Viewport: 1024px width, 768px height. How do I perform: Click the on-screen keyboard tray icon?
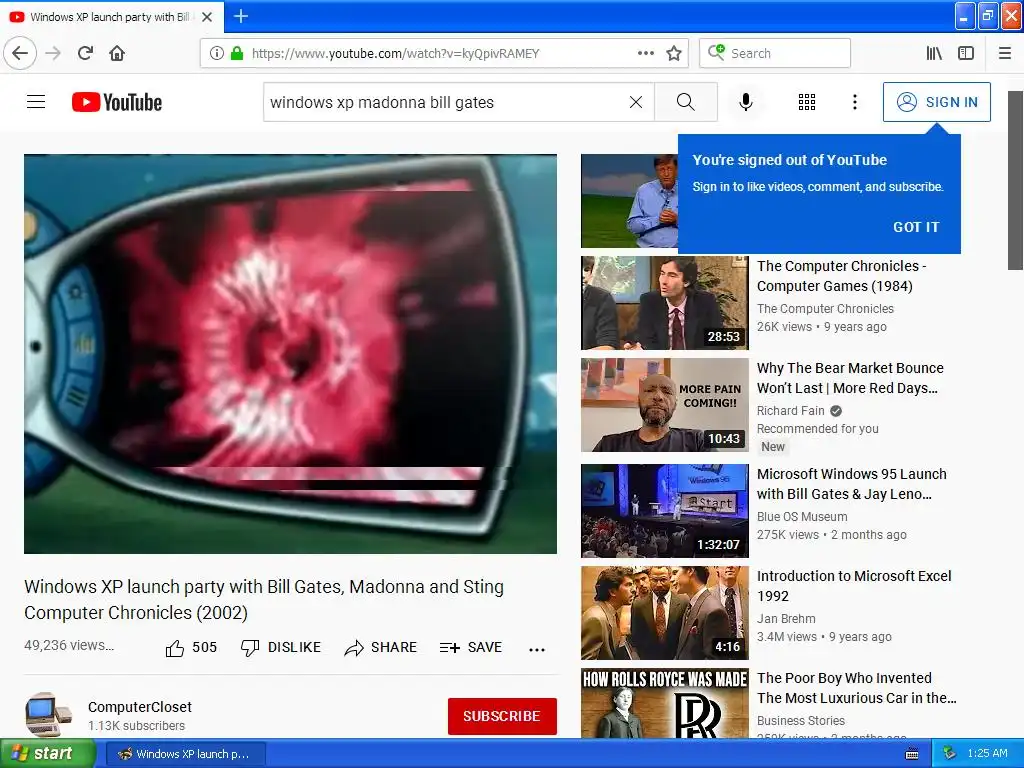click(x=912, y=754)
